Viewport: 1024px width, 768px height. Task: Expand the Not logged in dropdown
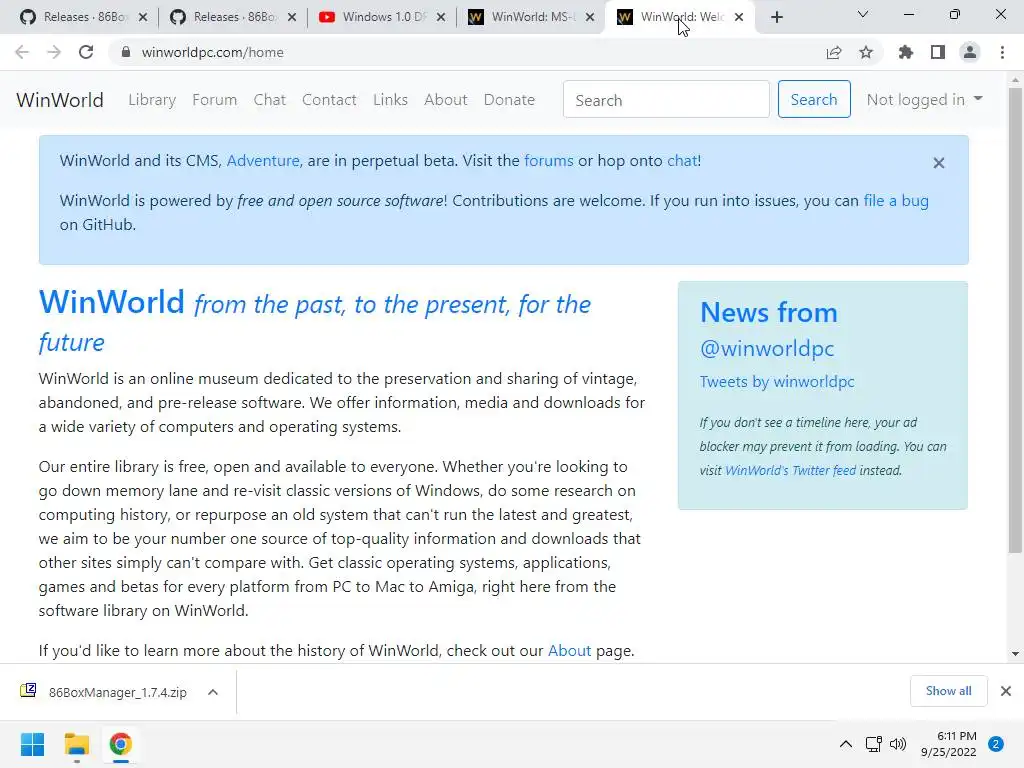tap(924, 100)
